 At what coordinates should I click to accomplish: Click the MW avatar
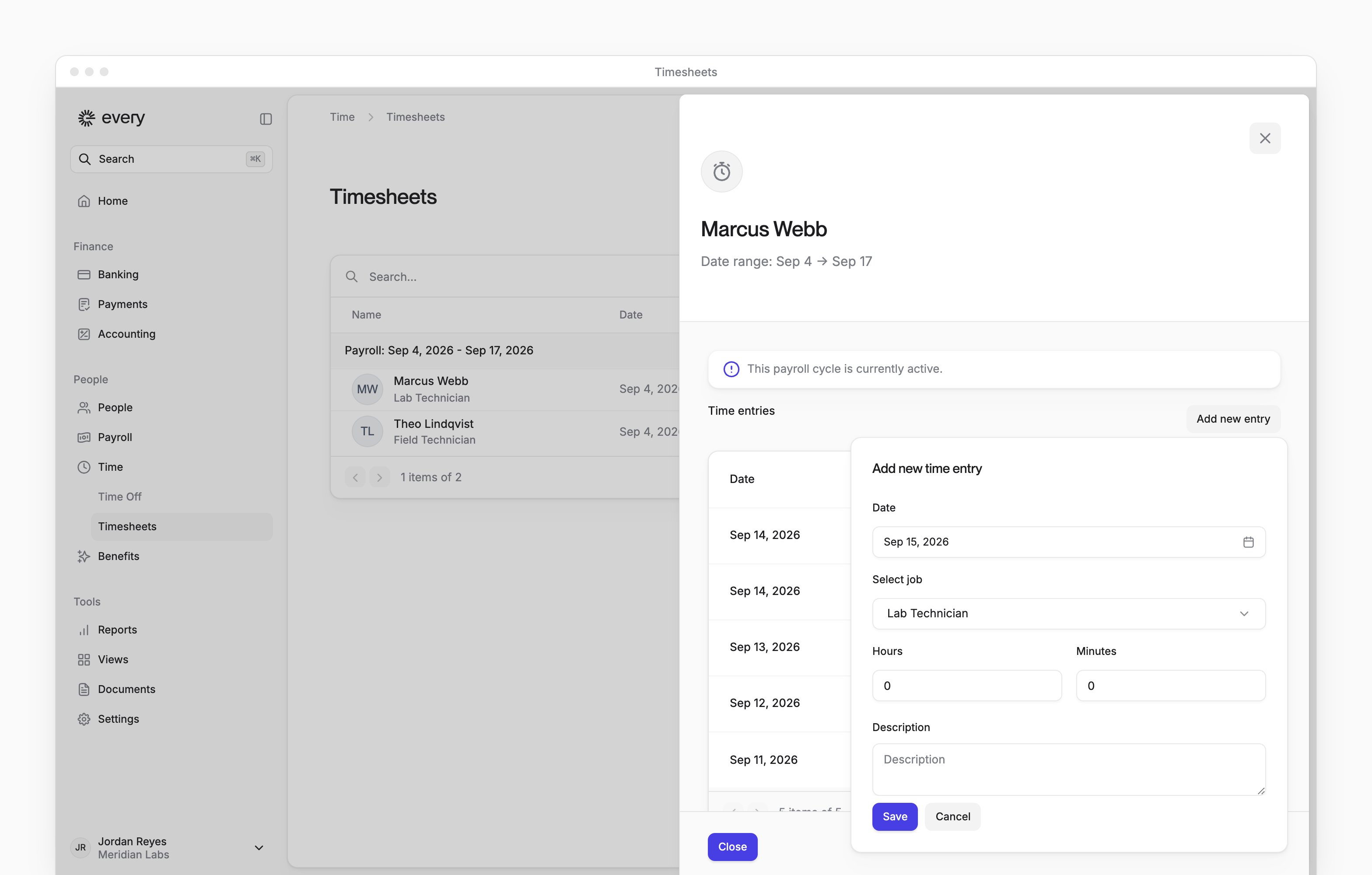[367, 389]
